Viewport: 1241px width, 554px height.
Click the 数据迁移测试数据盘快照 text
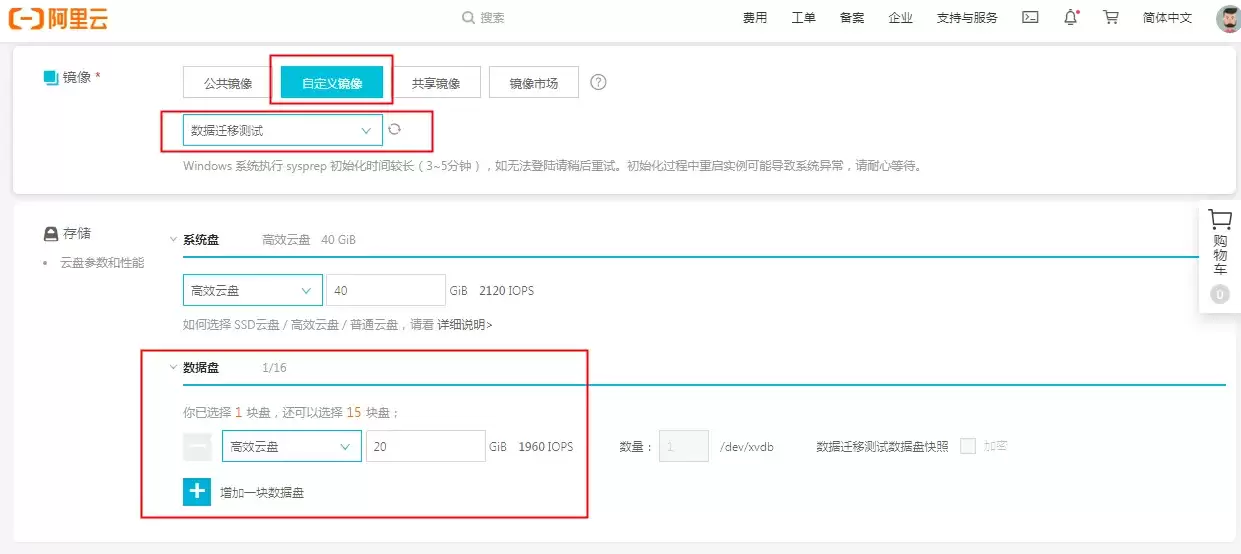(x=882, y=447)
